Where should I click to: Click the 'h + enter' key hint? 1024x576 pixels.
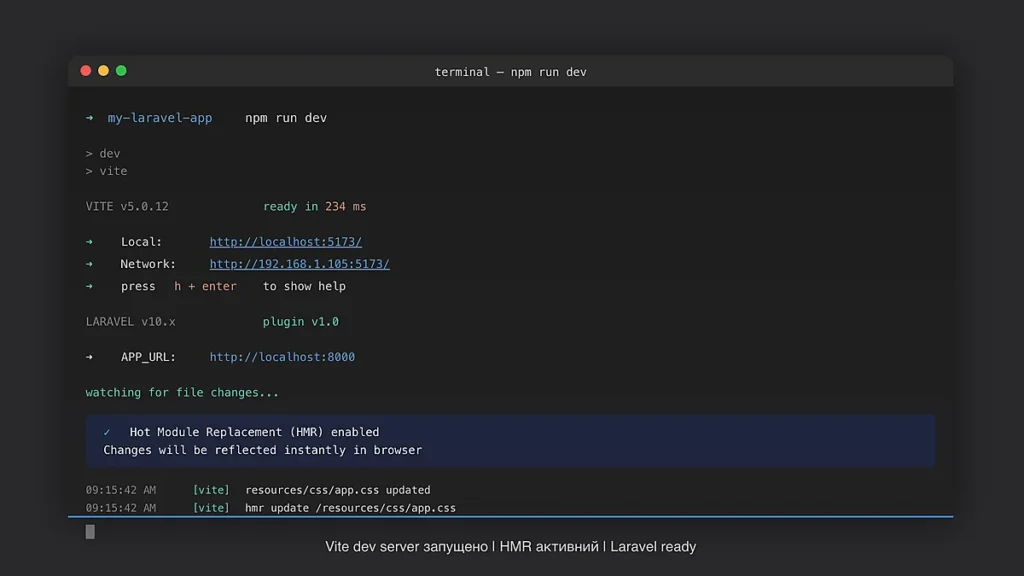pos(205,286)
